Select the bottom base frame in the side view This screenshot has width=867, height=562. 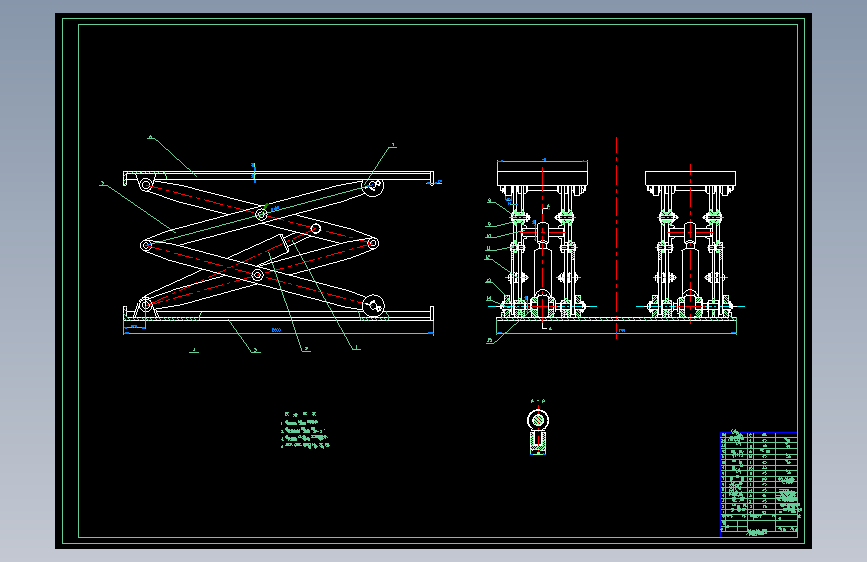[278, 315]
